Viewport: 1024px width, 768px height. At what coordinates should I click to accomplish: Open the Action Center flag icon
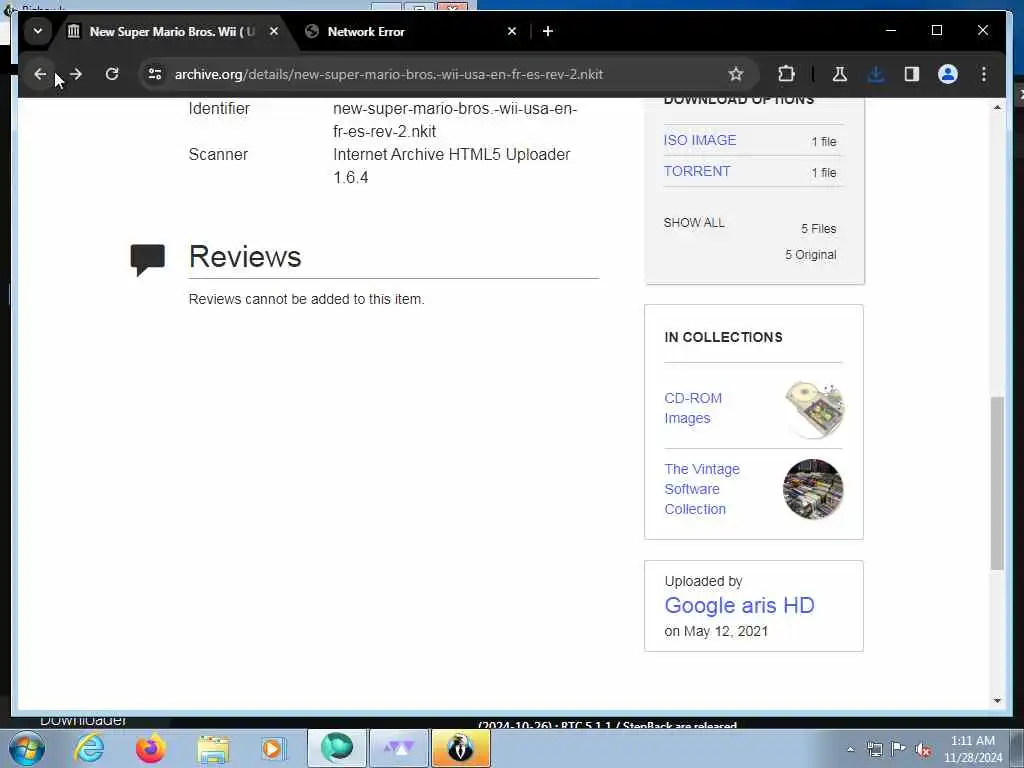click(x=899, y=749)
